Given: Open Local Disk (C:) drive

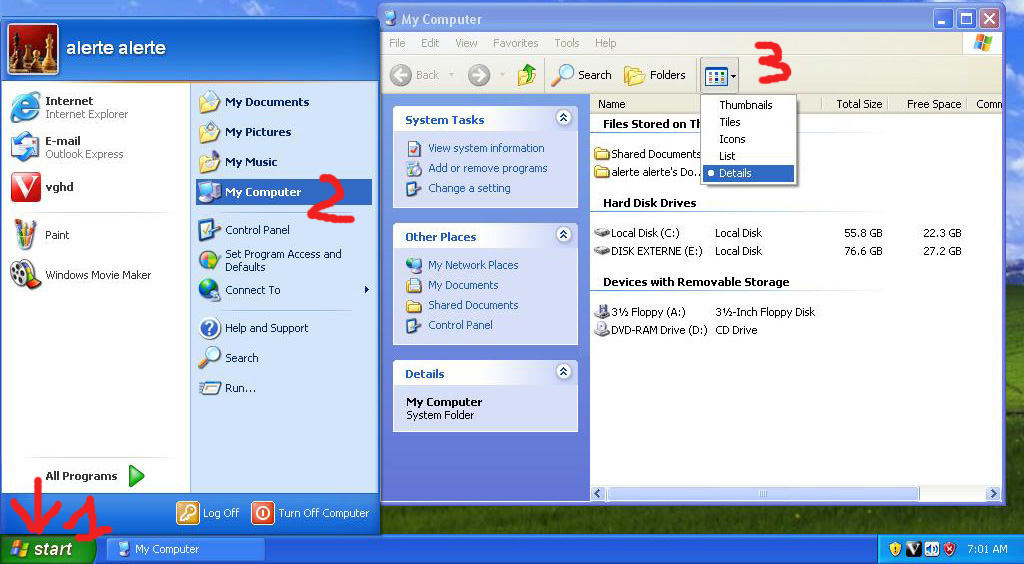Looking at the screenshot, I should [644, 233].
